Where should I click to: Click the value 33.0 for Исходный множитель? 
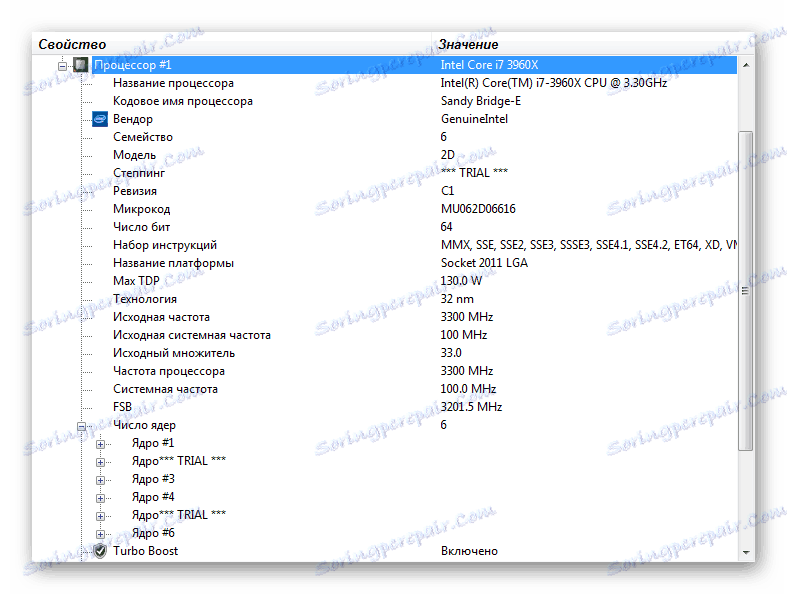451,353
